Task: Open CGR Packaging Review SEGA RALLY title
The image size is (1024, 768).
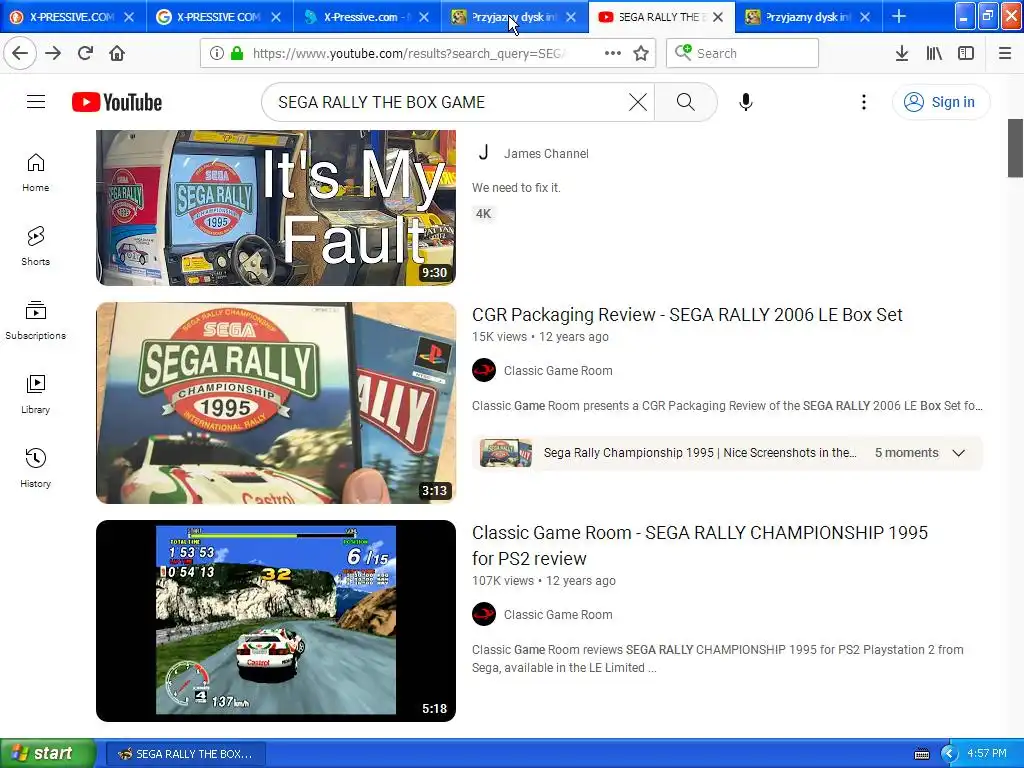Action: click(687, 315)
